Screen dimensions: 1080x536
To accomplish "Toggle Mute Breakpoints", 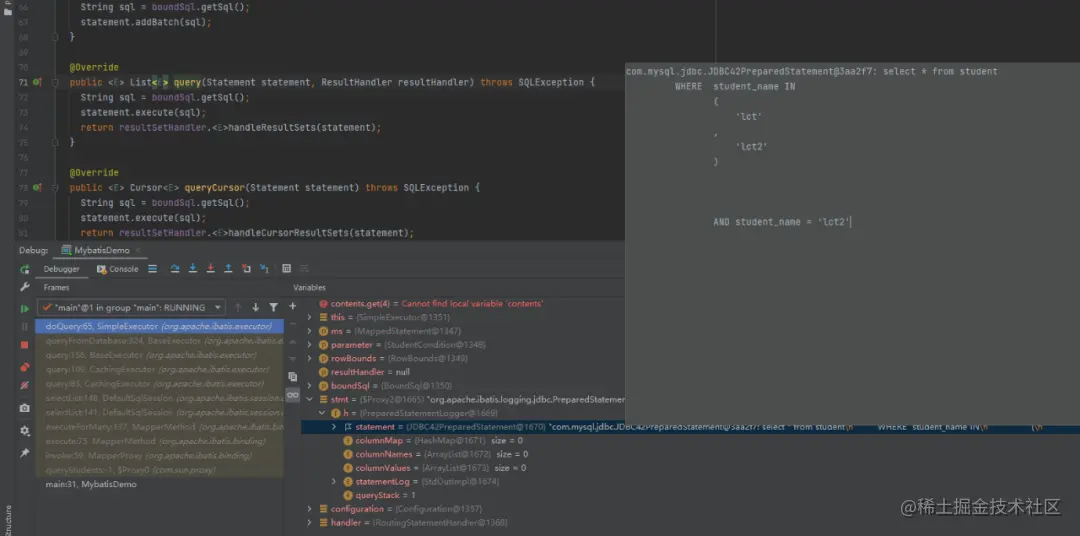I will click(25, 385).
